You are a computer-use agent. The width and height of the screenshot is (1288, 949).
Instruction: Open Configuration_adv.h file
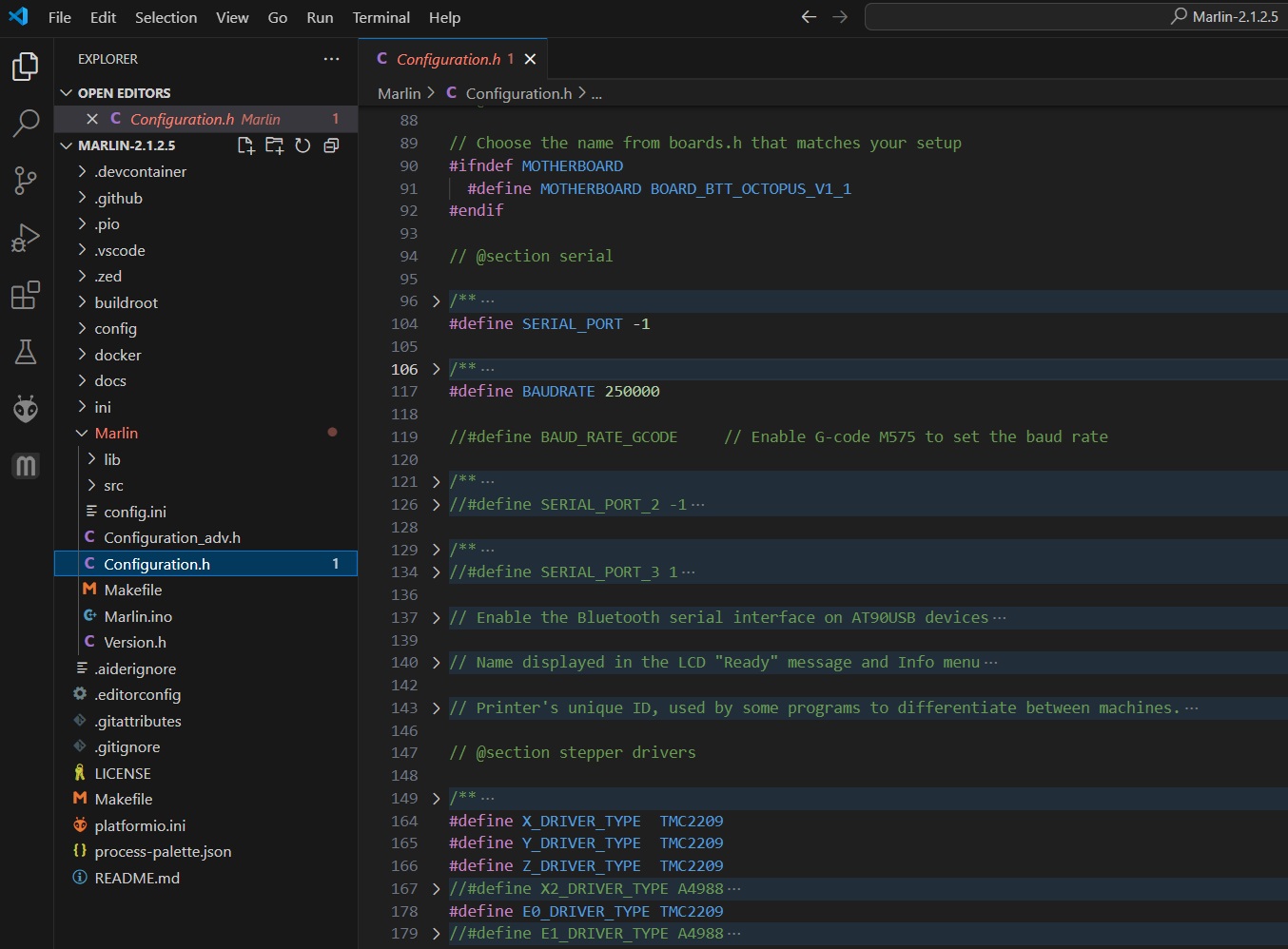coord(171,538)
